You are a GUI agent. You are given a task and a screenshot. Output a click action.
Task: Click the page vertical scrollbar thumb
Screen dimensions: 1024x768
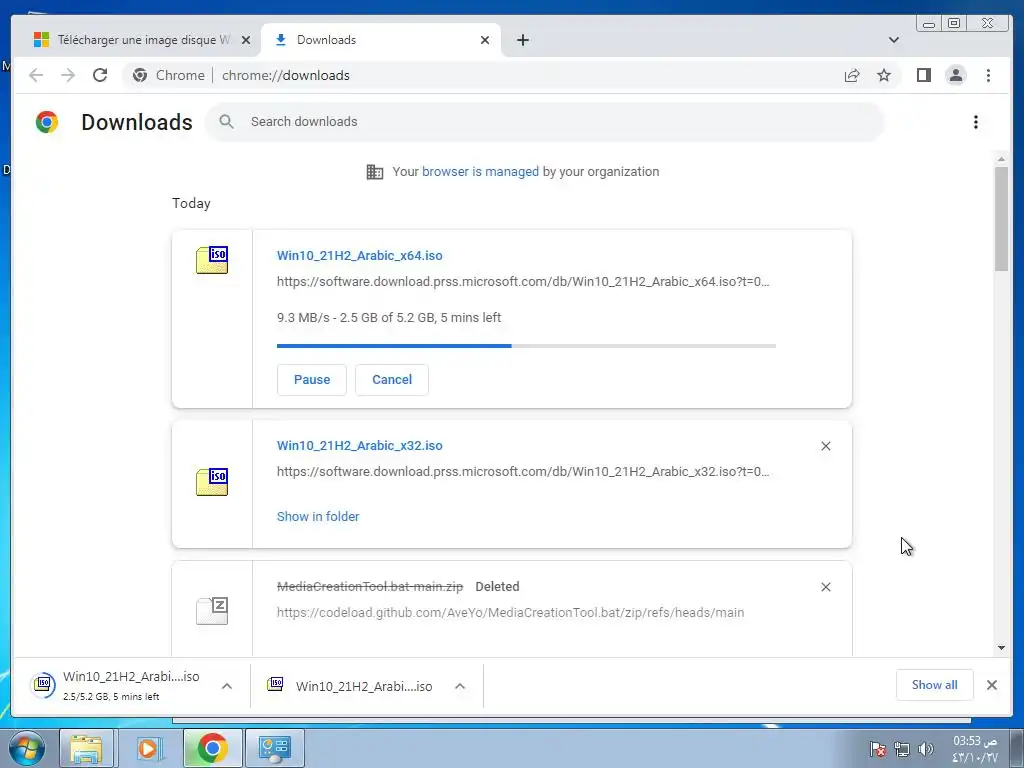pos(1001,219)
